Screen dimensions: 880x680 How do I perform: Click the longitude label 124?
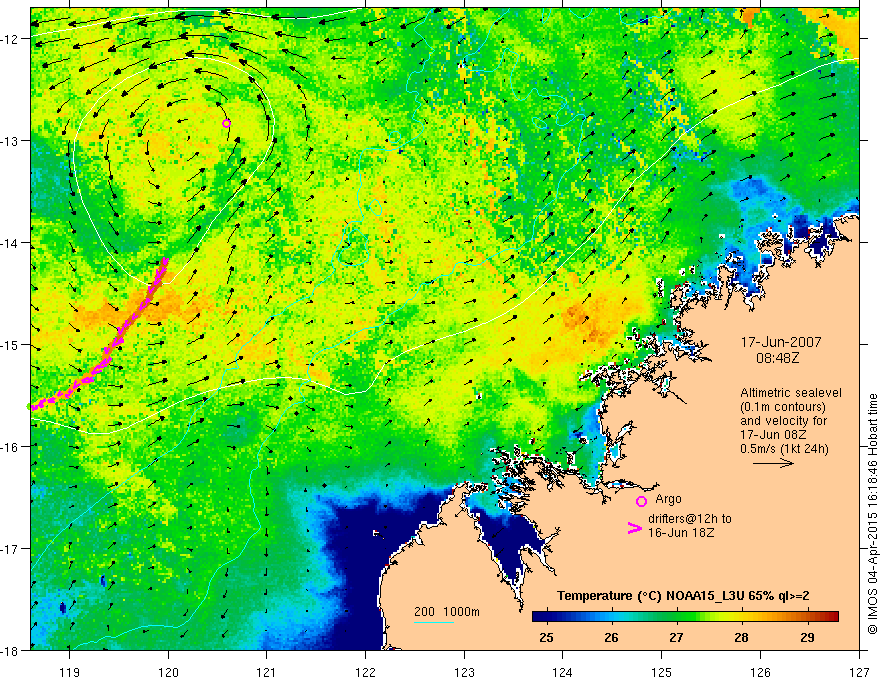pos(563,672)
